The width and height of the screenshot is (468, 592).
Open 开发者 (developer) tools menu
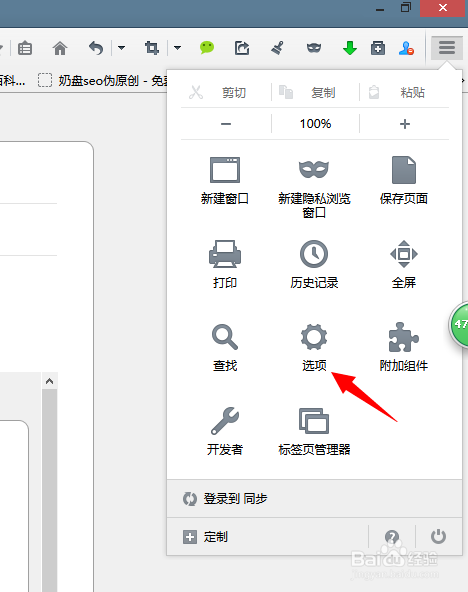coord(225,431)
